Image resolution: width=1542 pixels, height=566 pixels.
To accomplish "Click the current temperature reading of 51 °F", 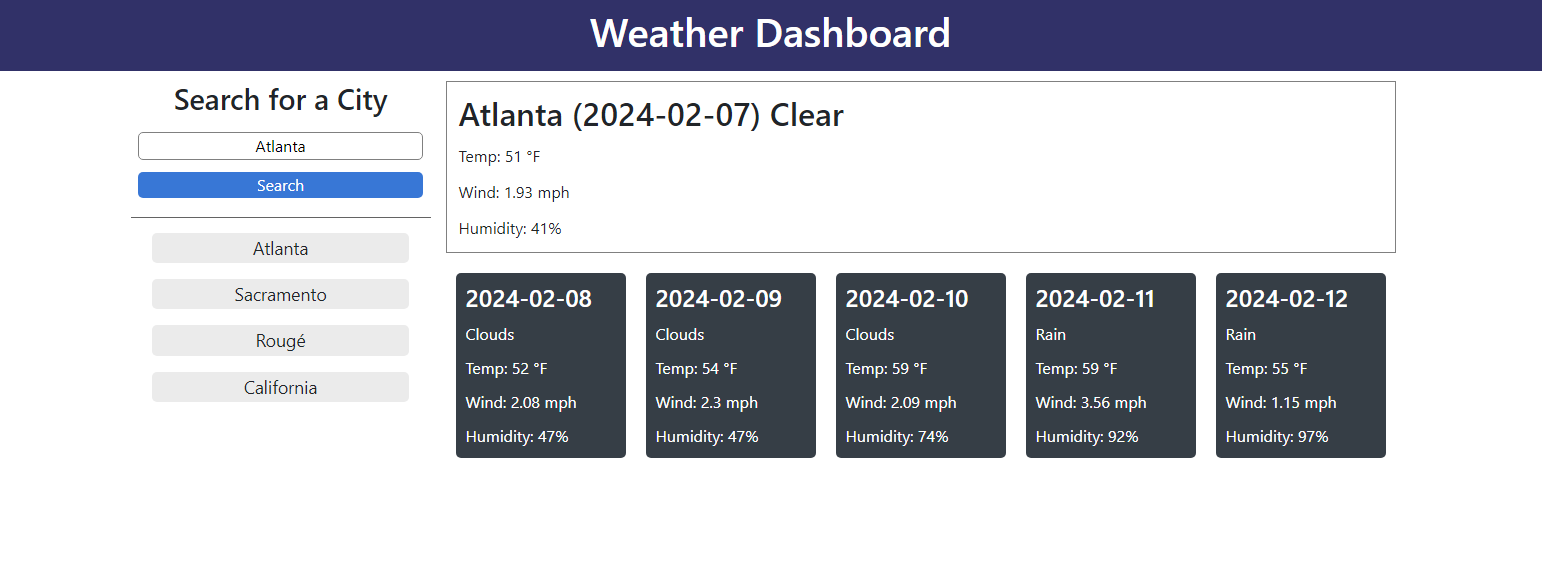I will 499,157.
